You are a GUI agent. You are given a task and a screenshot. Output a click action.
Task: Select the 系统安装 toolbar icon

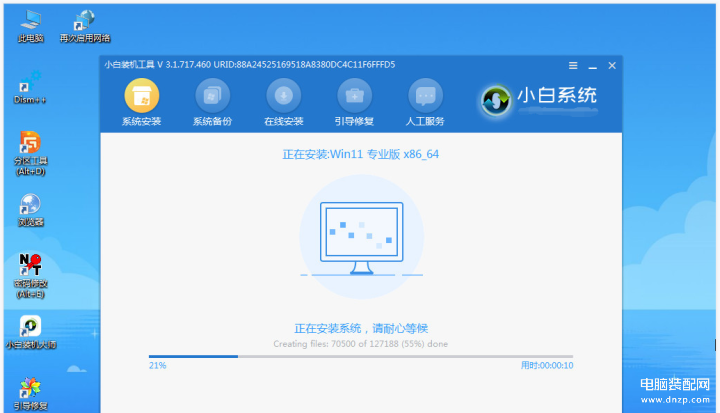(x=141, y=102)
